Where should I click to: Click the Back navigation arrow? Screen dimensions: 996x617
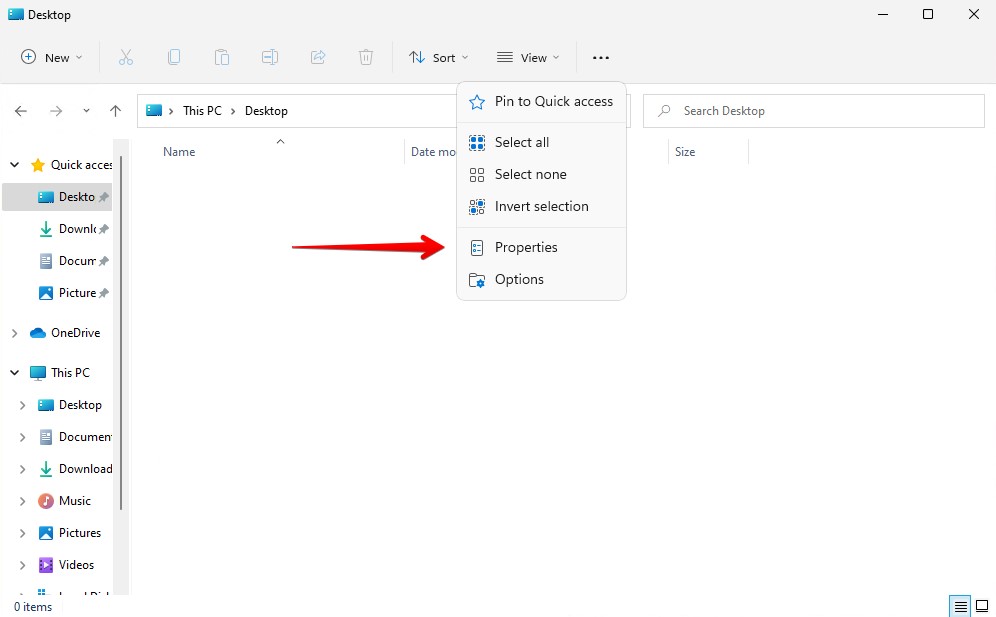click(20, 110)
